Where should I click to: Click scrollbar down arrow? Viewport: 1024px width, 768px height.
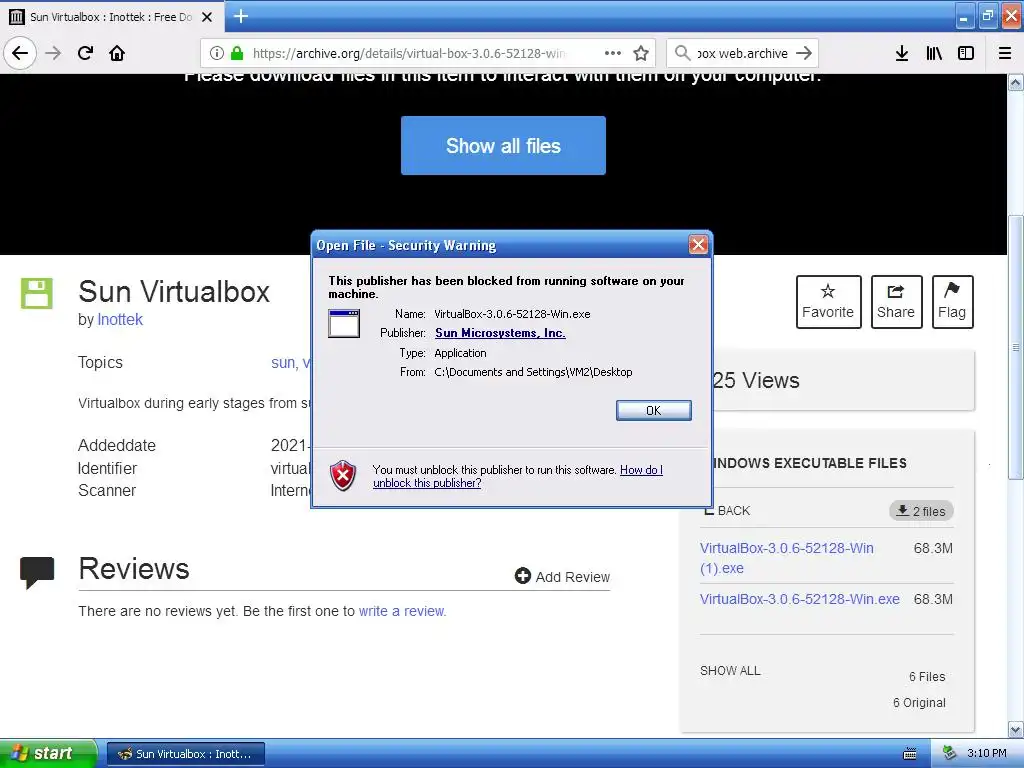(1016, 729)
